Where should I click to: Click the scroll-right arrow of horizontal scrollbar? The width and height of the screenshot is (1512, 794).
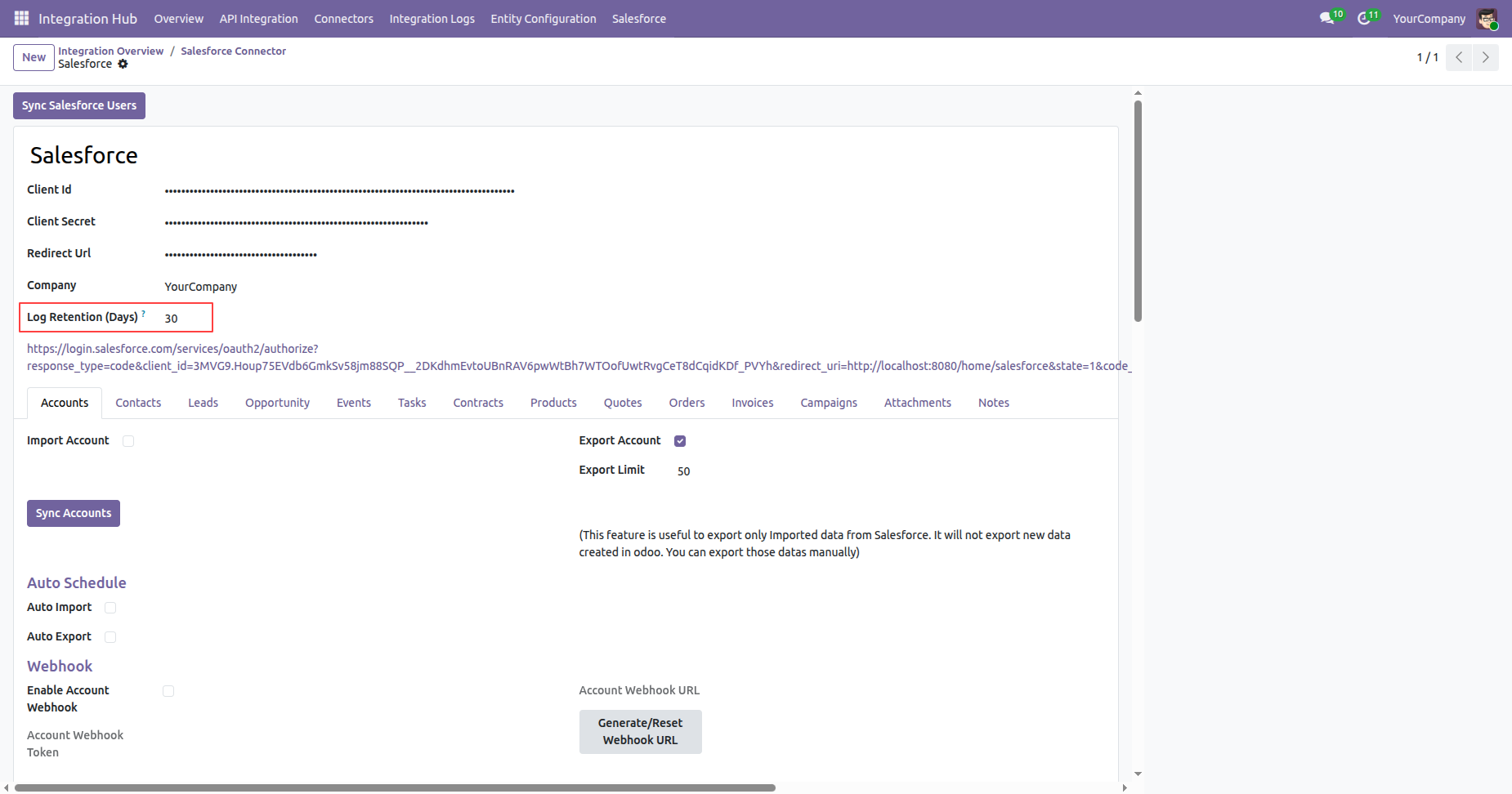pos(1125,788)
